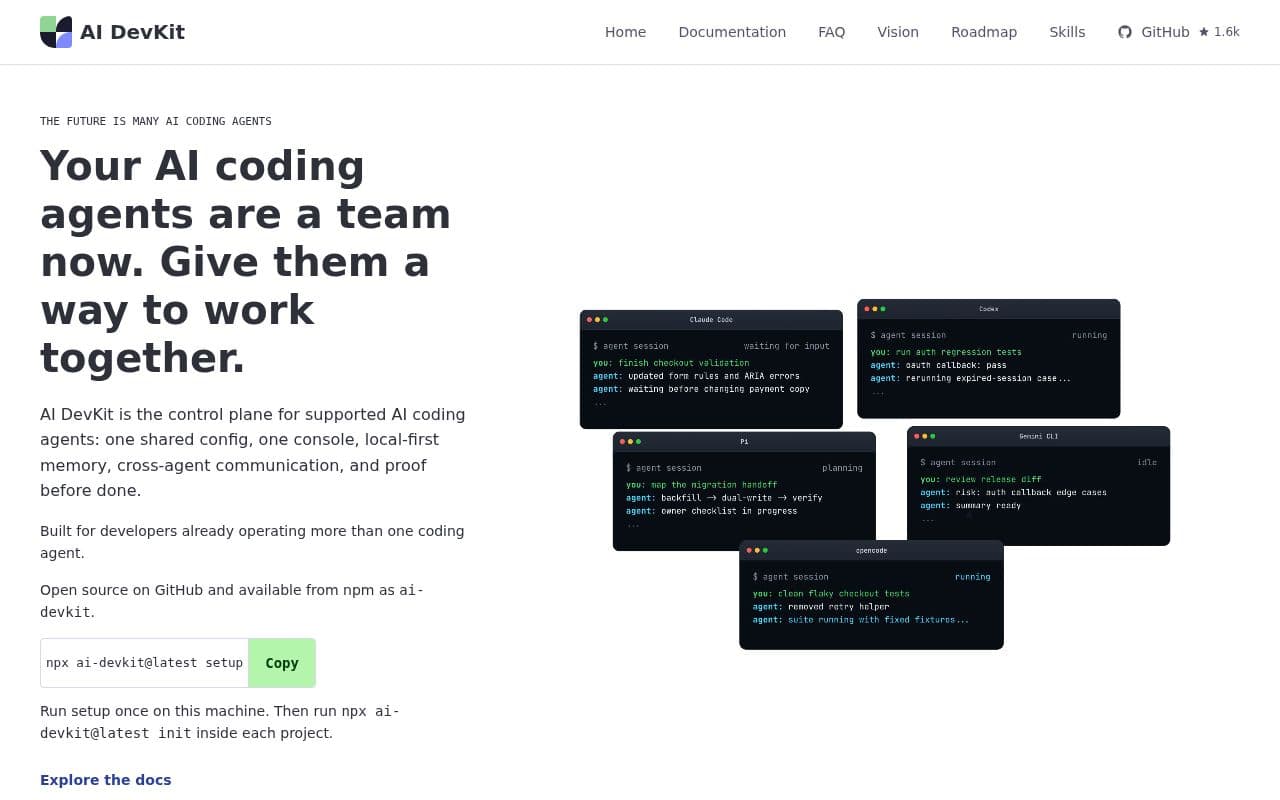Follow the Explore the docs link
The image size is (1280, 800).
coord(105,780)
